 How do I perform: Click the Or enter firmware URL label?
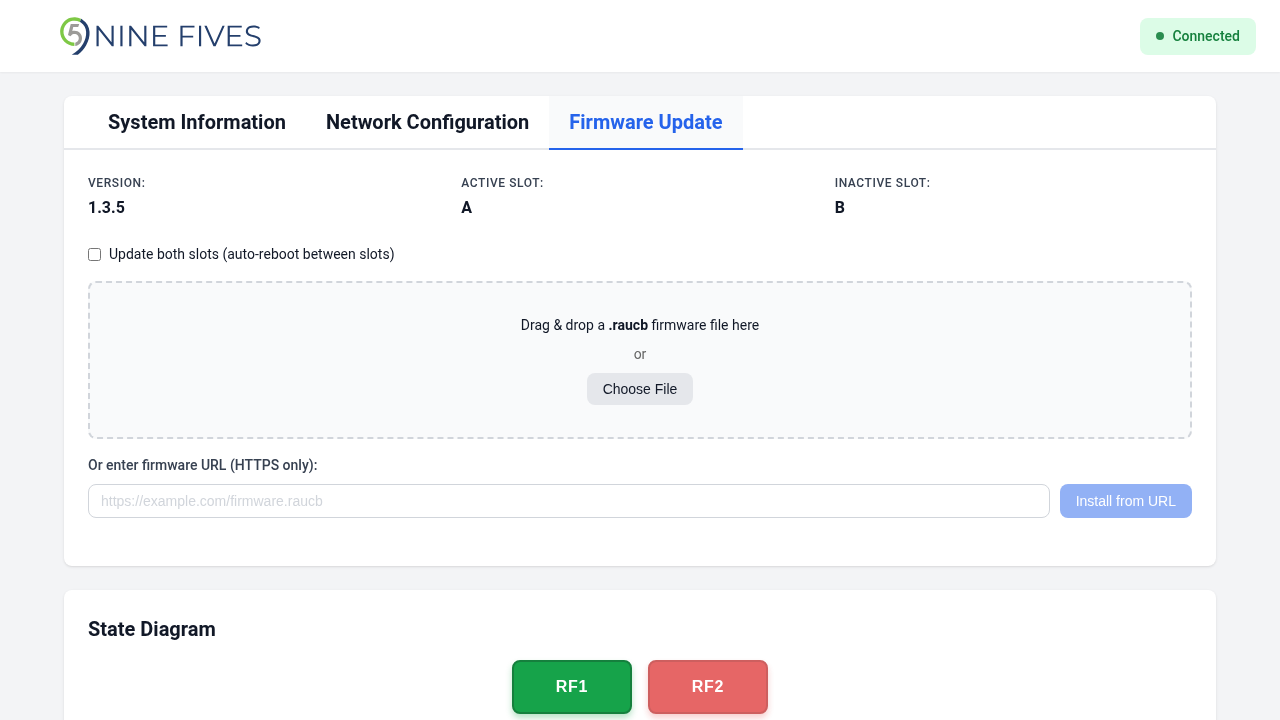click(202, 465)
